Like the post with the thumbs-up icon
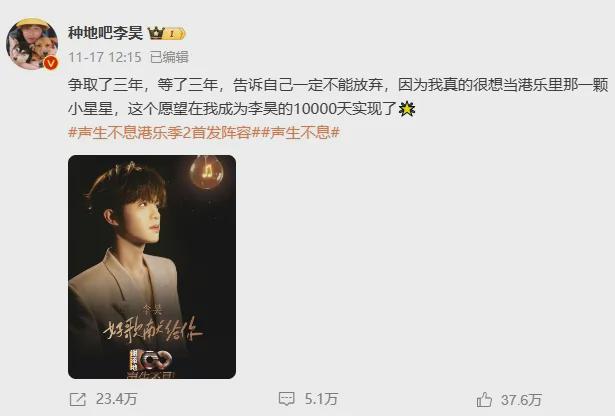Image resolution: width=615 pixels, height=416 pixels. (x=484, y=400)
